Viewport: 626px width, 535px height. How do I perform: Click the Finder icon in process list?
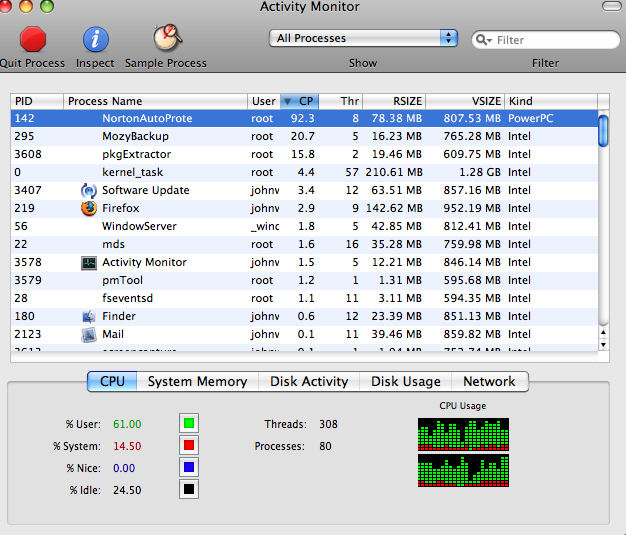click(88, 316)
